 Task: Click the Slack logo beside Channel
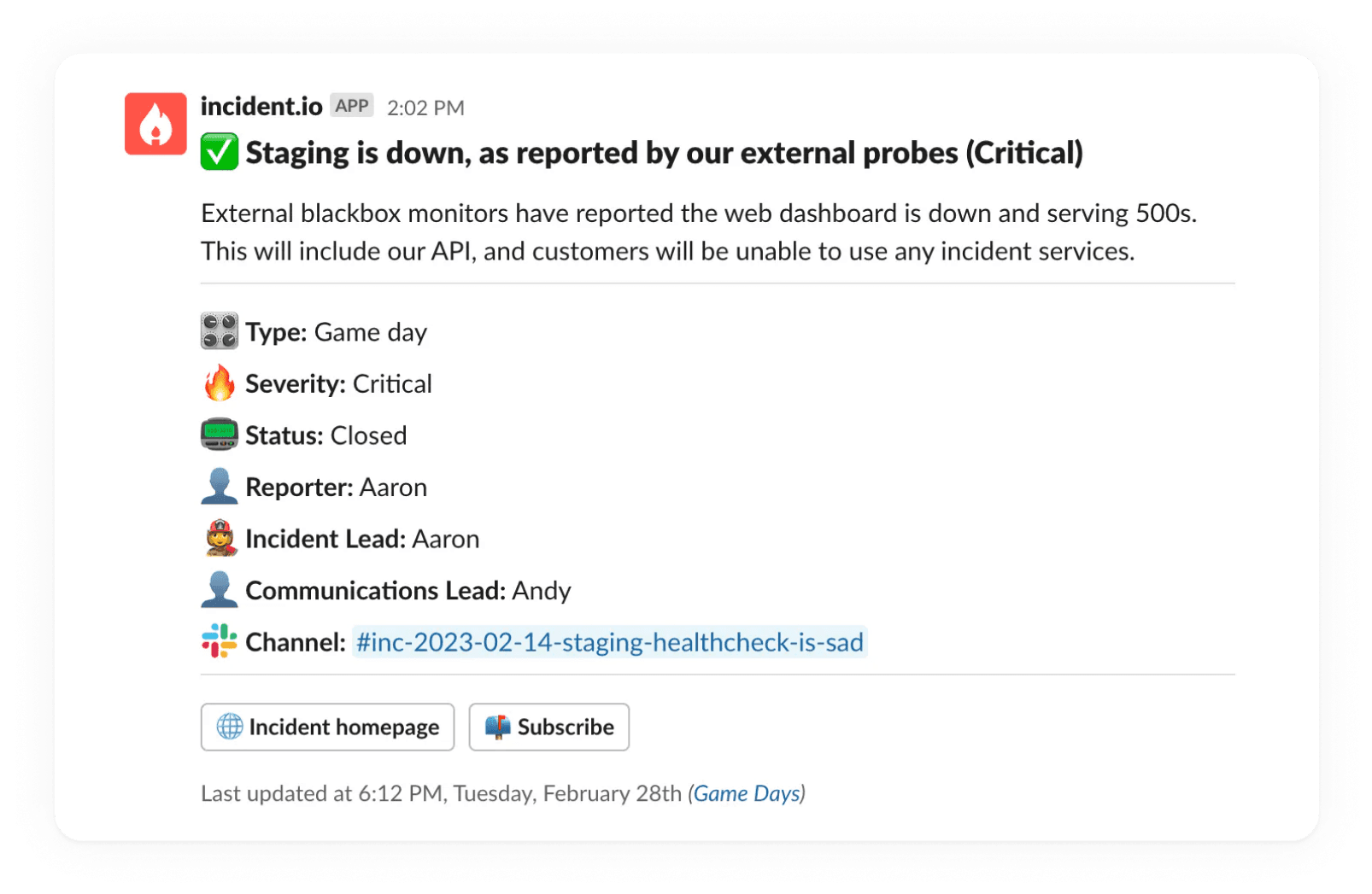click(x=220, y=641)
